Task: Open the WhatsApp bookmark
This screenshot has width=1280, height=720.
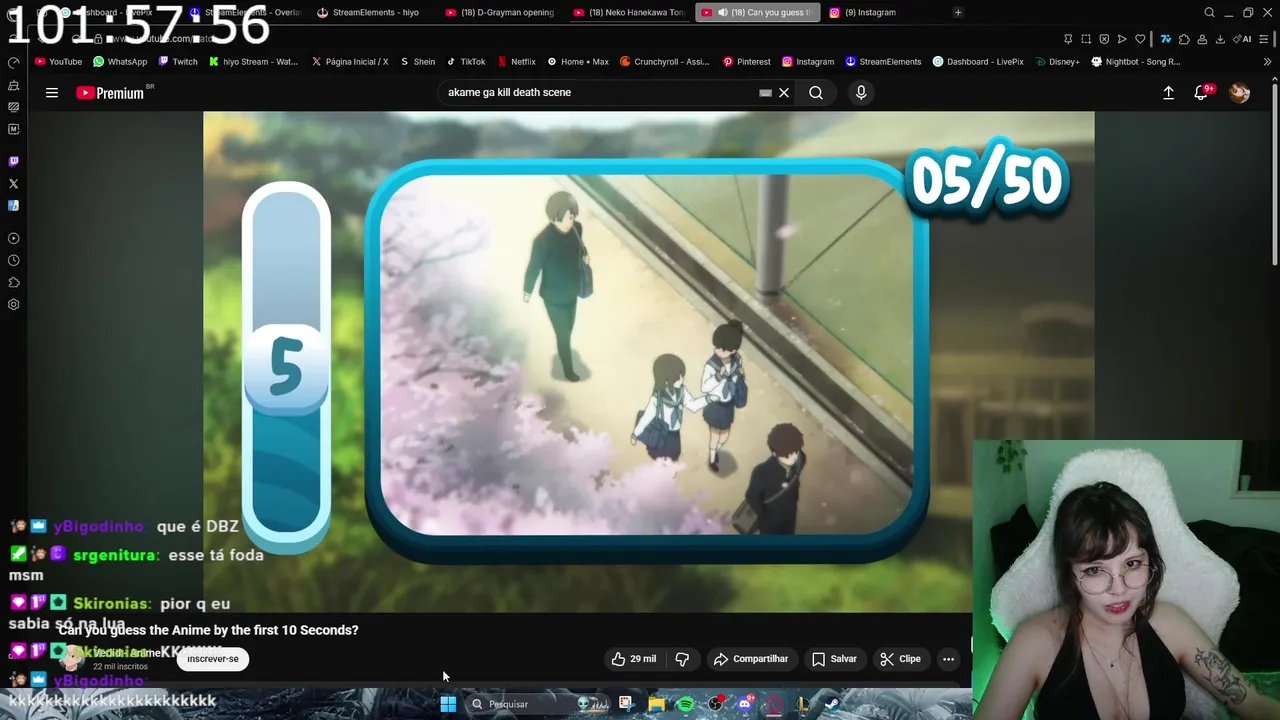Action: 120,62
